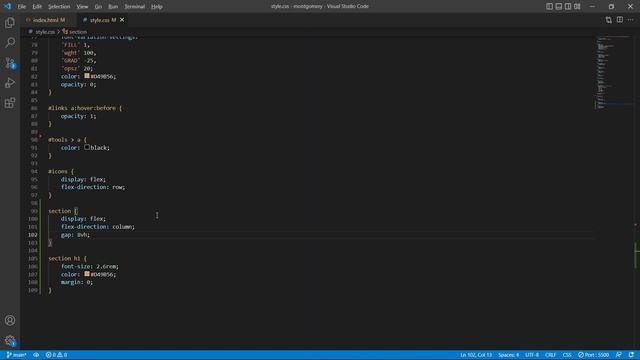Change the CRLF end of line sequence
Image resolution: width=640 pixels, height=360 pixels.
tap(551, 355)
